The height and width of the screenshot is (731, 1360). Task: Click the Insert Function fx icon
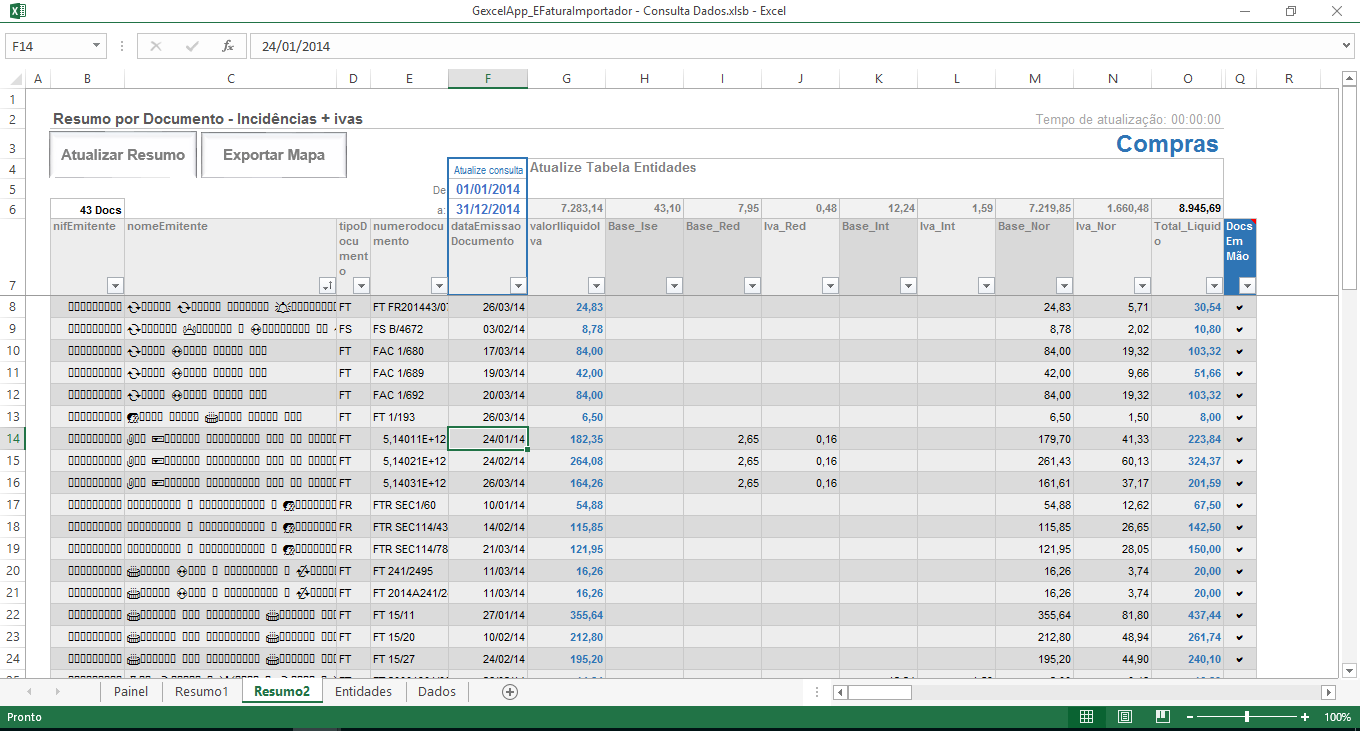click(228, 46)
